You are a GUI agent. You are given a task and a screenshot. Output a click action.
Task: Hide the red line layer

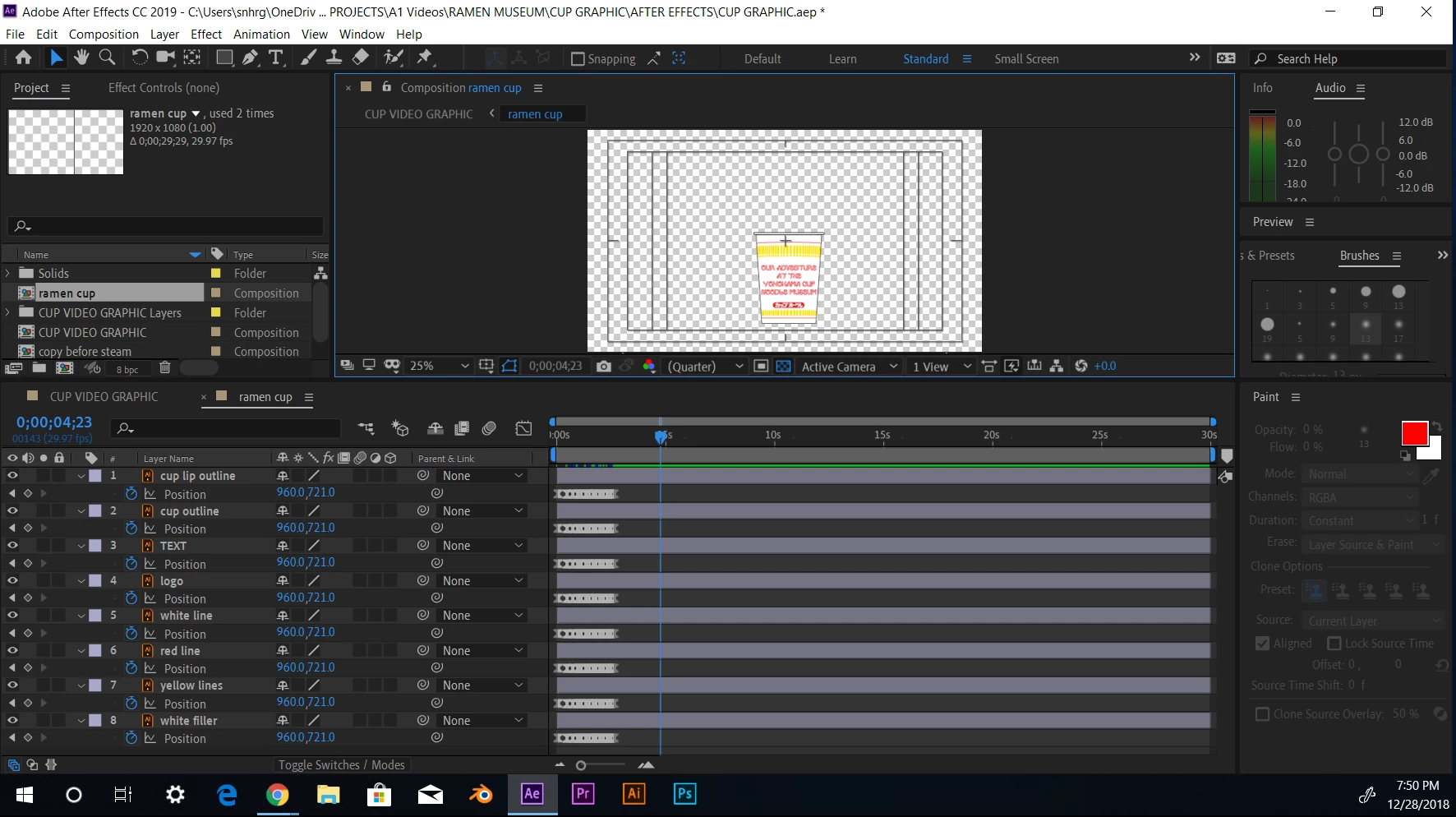click(12, 651)
